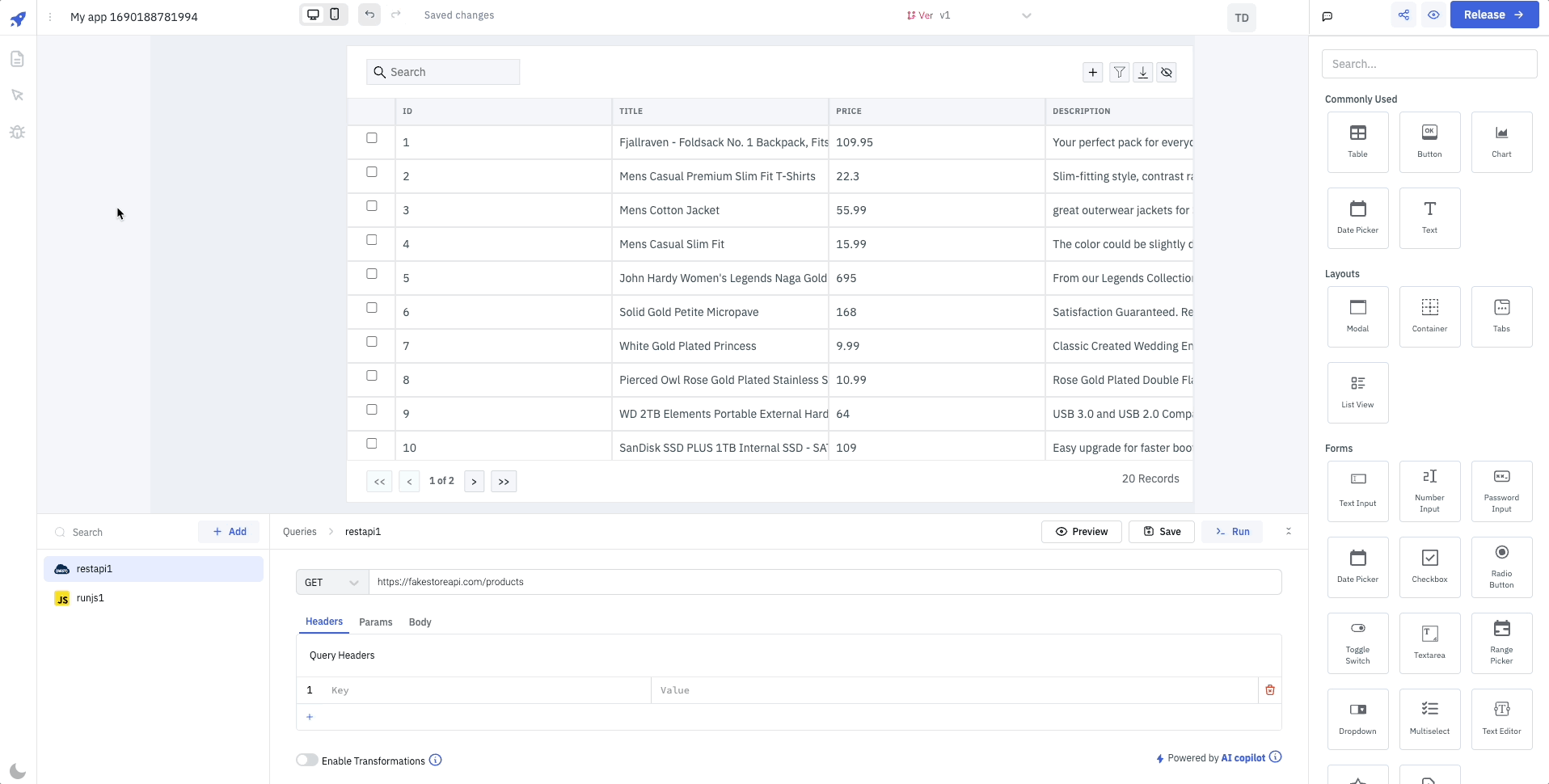The height and width of the screenshot is (784, 1549).
Task: Click the Release button
Action: pyautogui.click(x=1493, y=15)
